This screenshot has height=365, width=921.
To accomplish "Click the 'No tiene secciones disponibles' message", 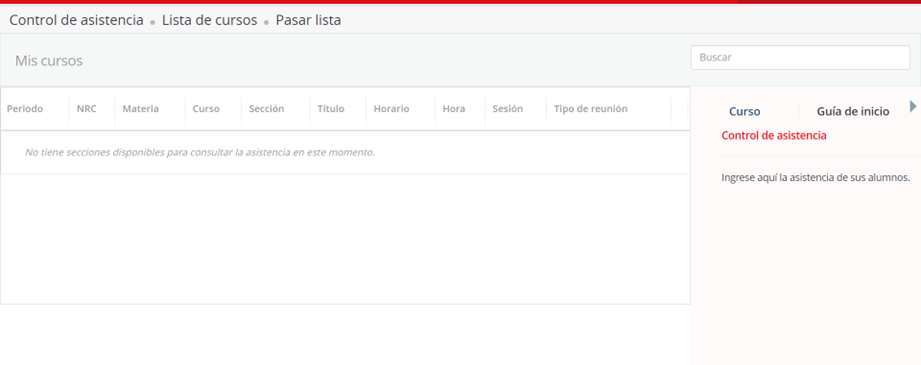I will point(200,152).
